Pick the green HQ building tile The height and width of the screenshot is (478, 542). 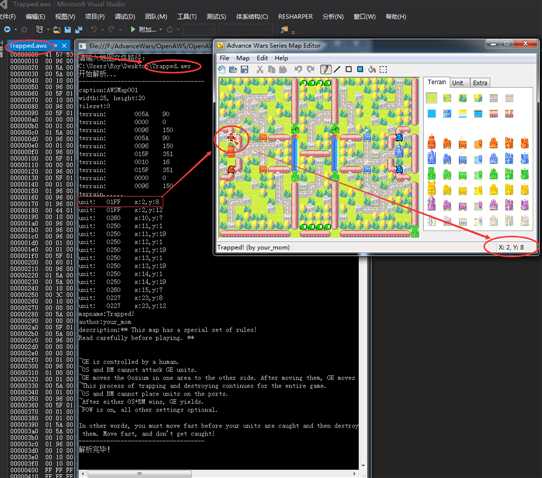click(431, 173)
